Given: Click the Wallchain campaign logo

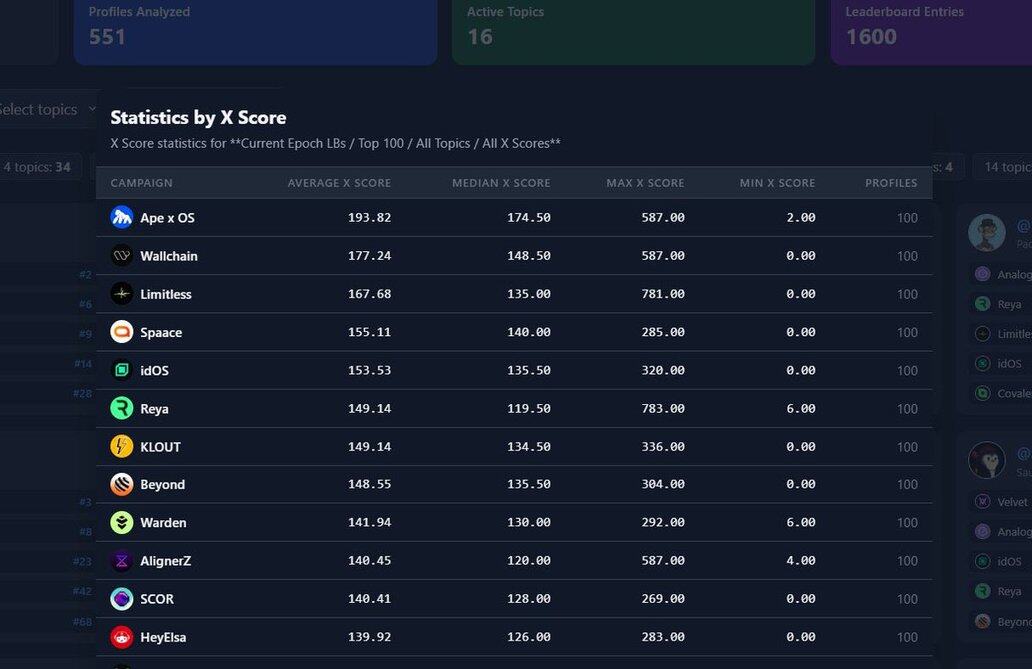Looking at the screenshot, I should click(121, 256).
